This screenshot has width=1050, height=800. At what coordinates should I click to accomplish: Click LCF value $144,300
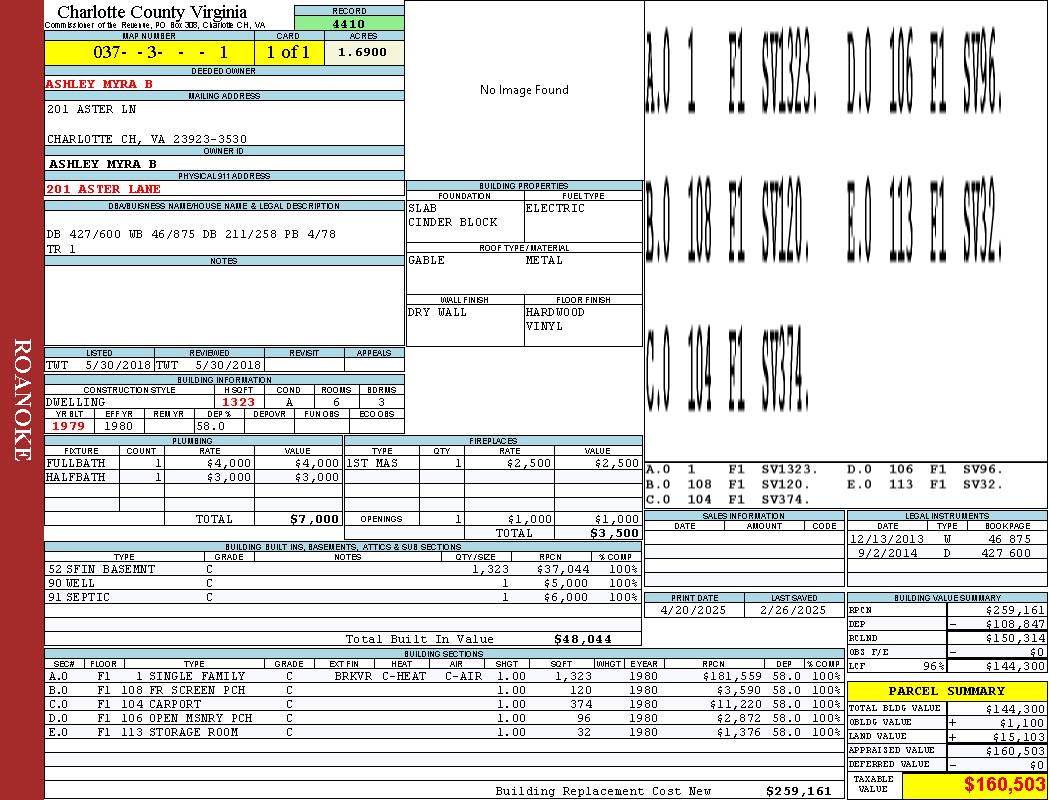coord(1015,666)
